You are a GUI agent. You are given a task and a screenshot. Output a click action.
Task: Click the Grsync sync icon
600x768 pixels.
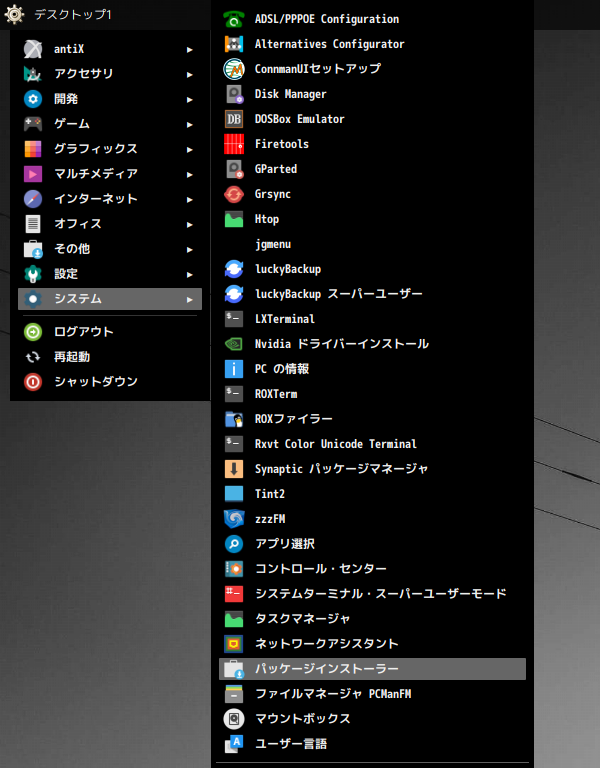(x=234, y=194)
